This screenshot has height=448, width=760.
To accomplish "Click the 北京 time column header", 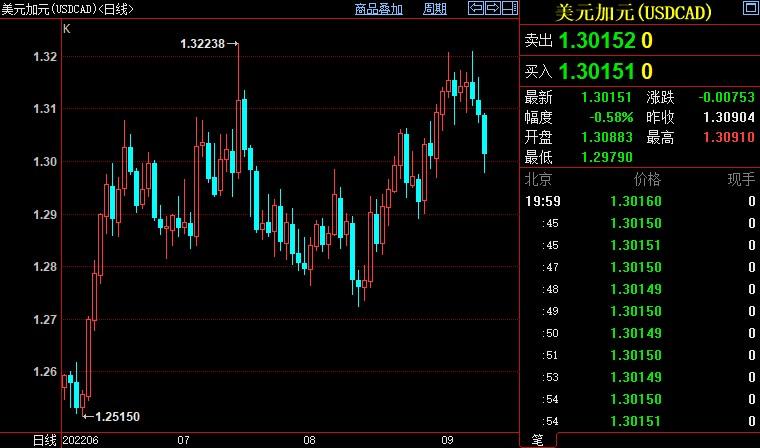I will [539, 179].
